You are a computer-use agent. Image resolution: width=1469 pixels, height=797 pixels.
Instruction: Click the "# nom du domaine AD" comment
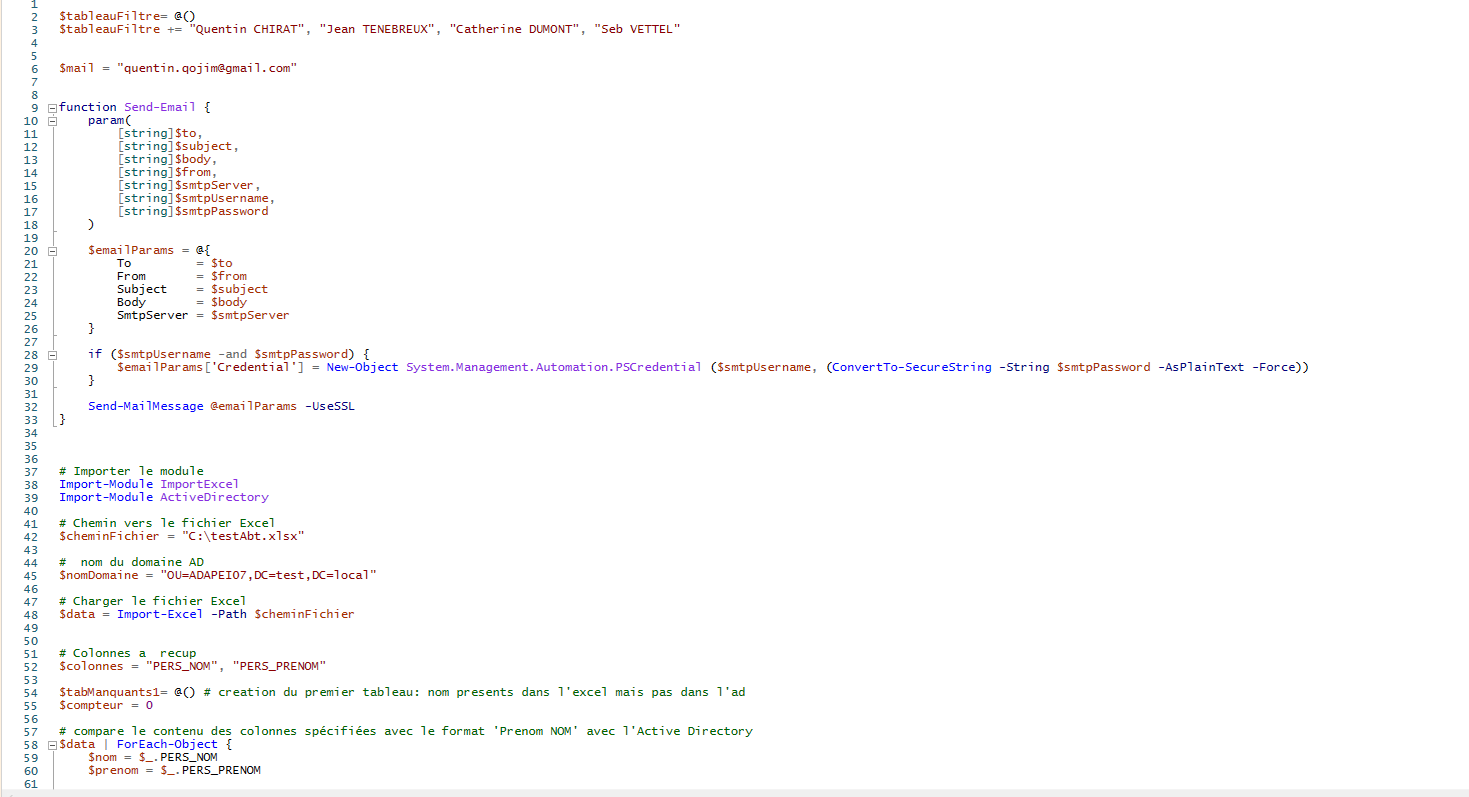[131, 562]
